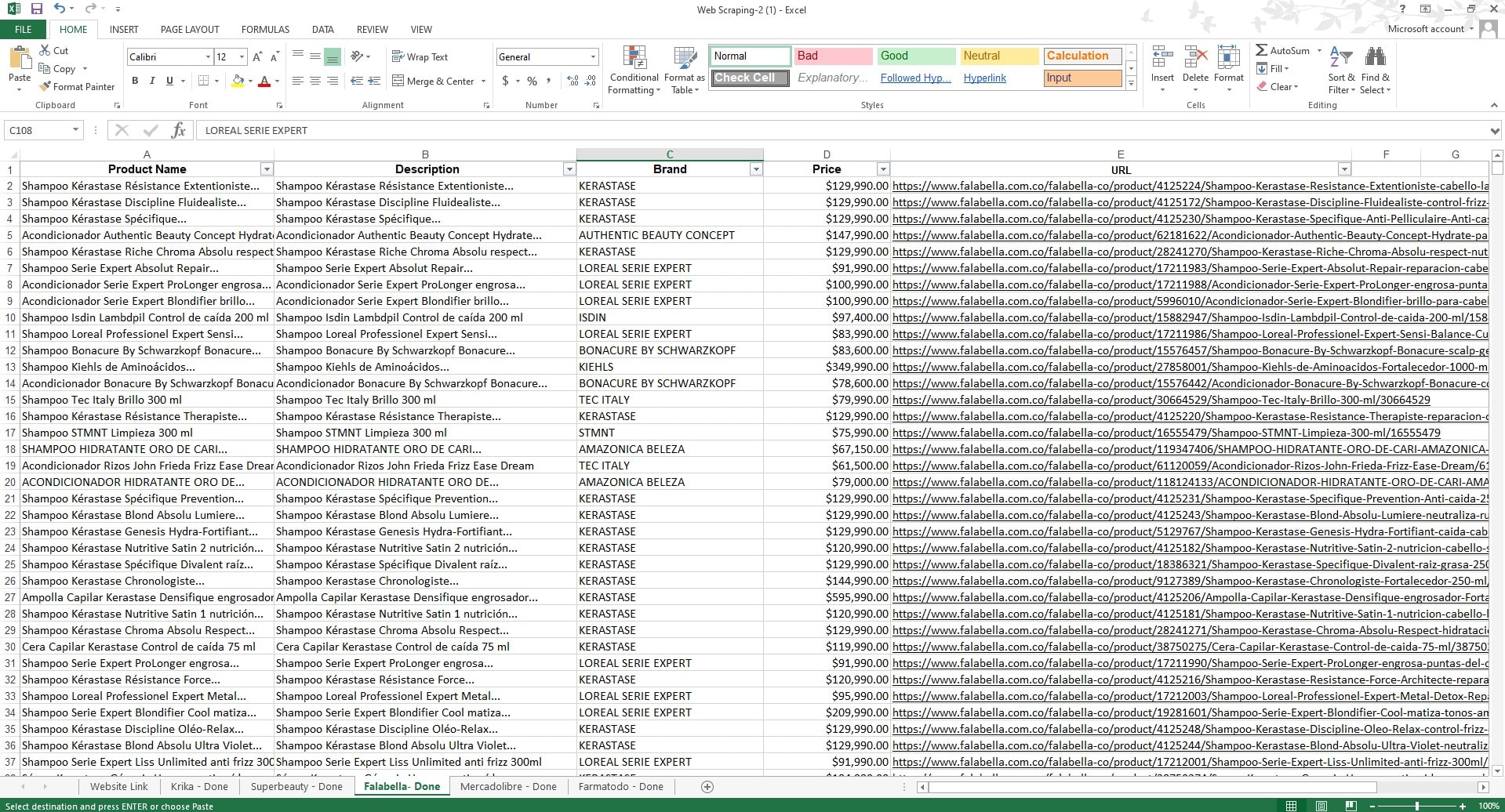This screenshot has width=1505, height=812.
Task: Click the Insert Function fx icon
Action: tap(178, 130)
